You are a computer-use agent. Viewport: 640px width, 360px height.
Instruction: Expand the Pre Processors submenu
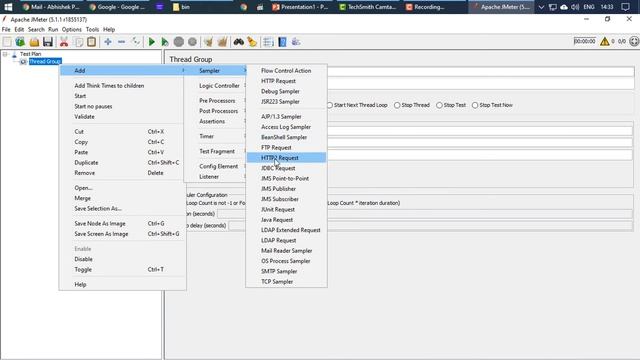(x=215, y=100)
